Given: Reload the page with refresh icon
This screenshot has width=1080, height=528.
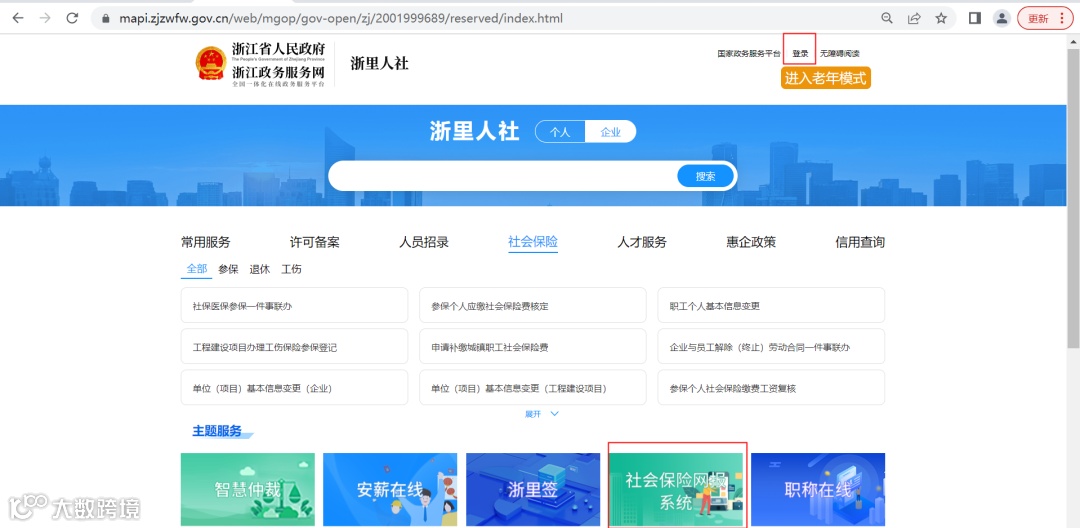Looking at the screenshot, I should click(x=72, y=19).
